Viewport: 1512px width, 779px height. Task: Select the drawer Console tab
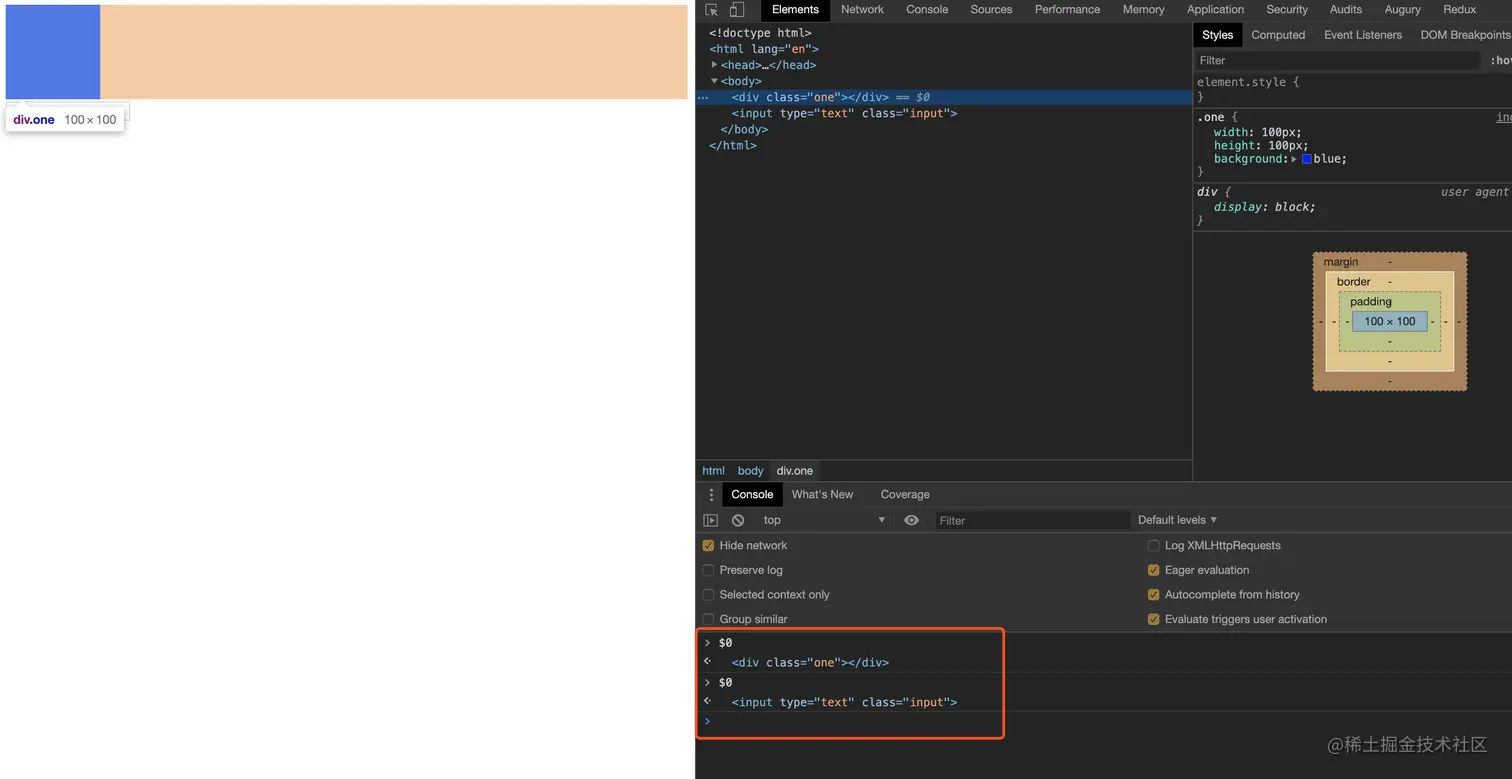pyautogui.click(x=752, y=495)
